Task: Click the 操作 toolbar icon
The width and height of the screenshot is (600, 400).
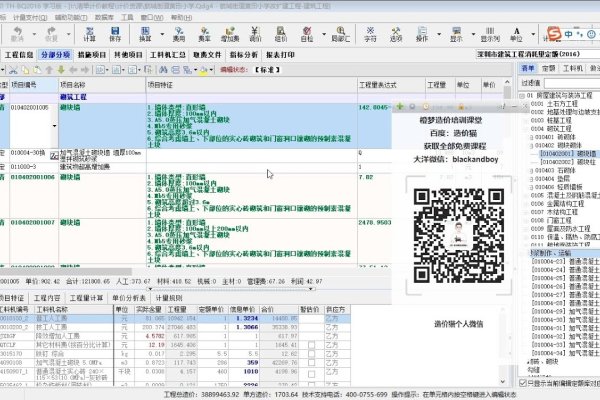Action: [422, 34]
